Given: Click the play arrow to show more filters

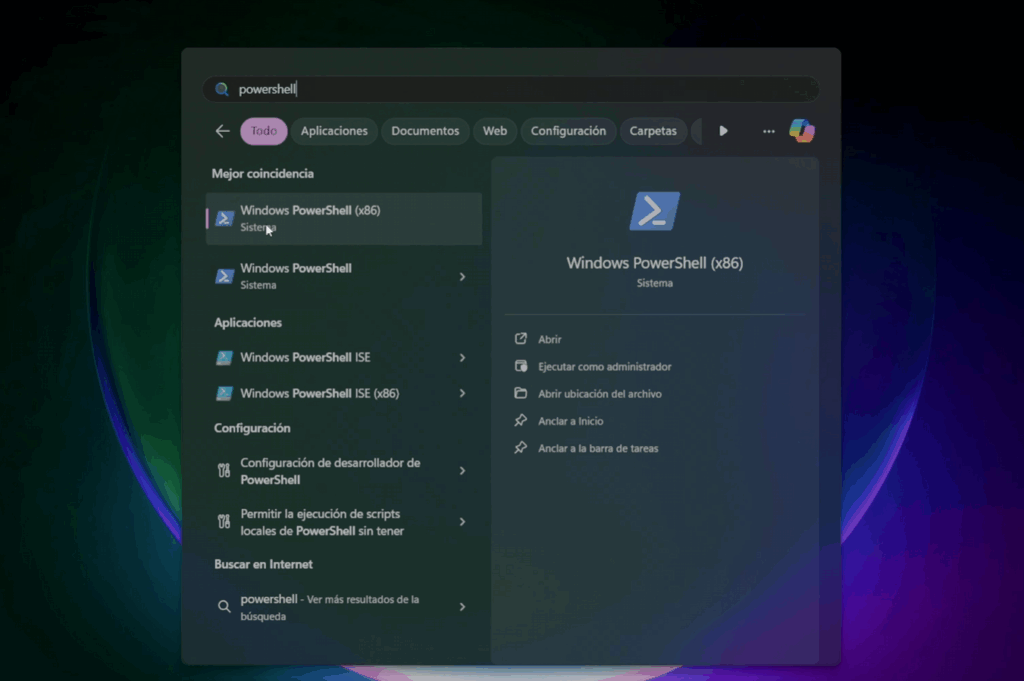Looking at the screenshot, I should click(x=723, y=131).
